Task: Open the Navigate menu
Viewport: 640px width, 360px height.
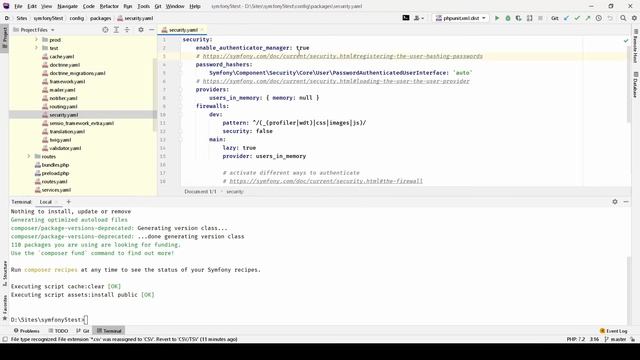Action: pyautogui.click(x=67, y=6)
